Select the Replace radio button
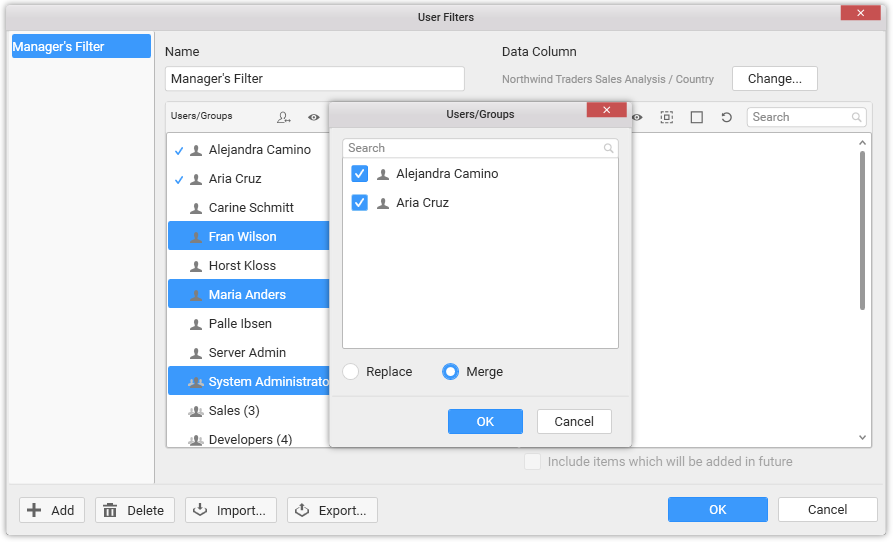Screen dimensions: 893x542 (351, 372)
